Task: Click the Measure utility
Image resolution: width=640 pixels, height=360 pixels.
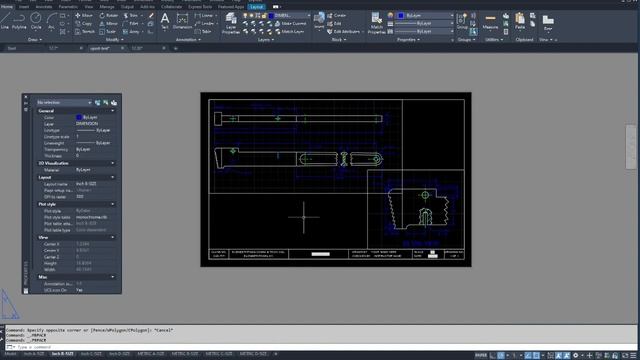Action: pos(490,21)
